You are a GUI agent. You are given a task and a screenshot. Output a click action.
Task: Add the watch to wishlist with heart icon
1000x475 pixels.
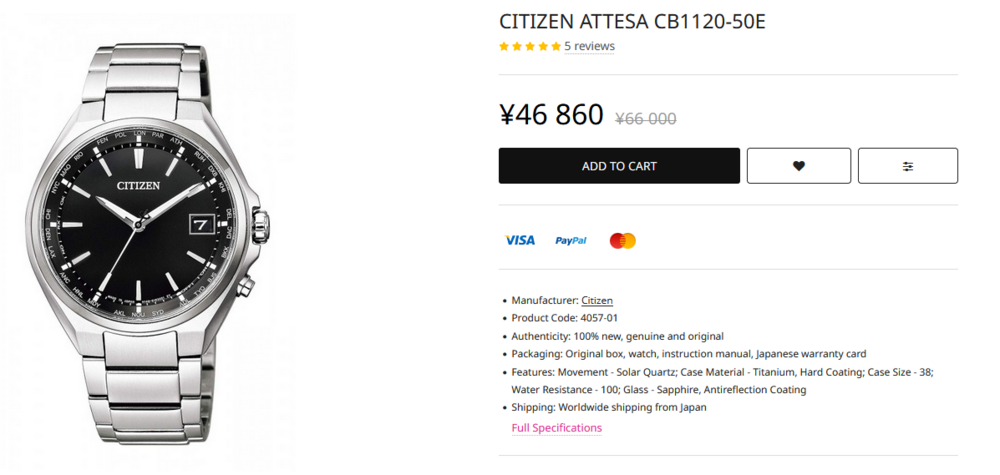click(x=798, y=166)
